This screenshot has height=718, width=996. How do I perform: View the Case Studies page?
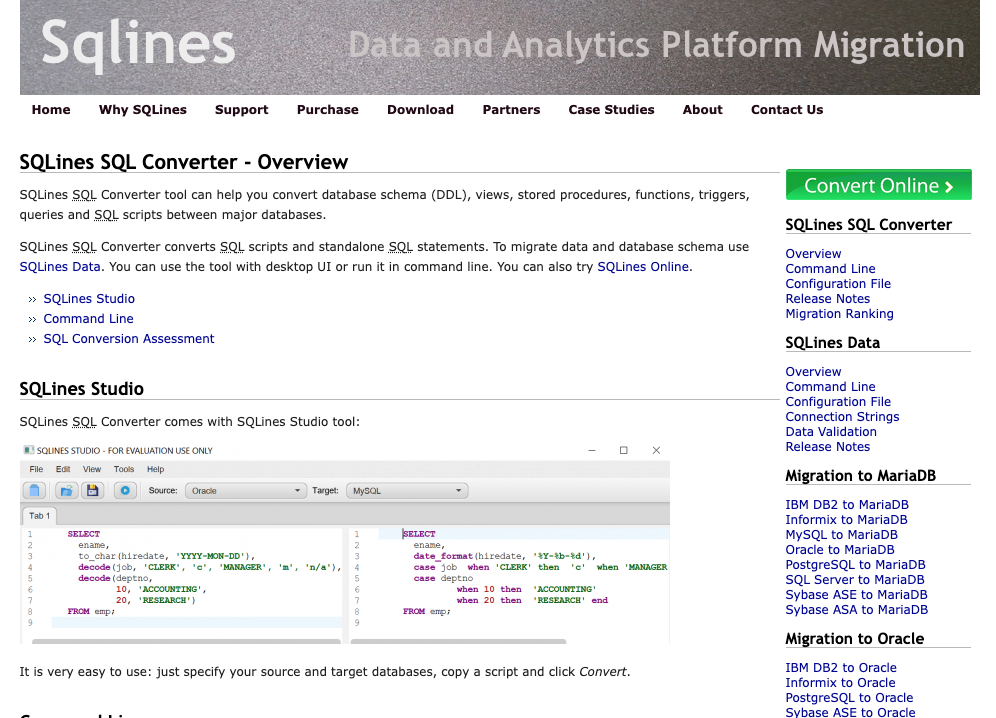611,109
